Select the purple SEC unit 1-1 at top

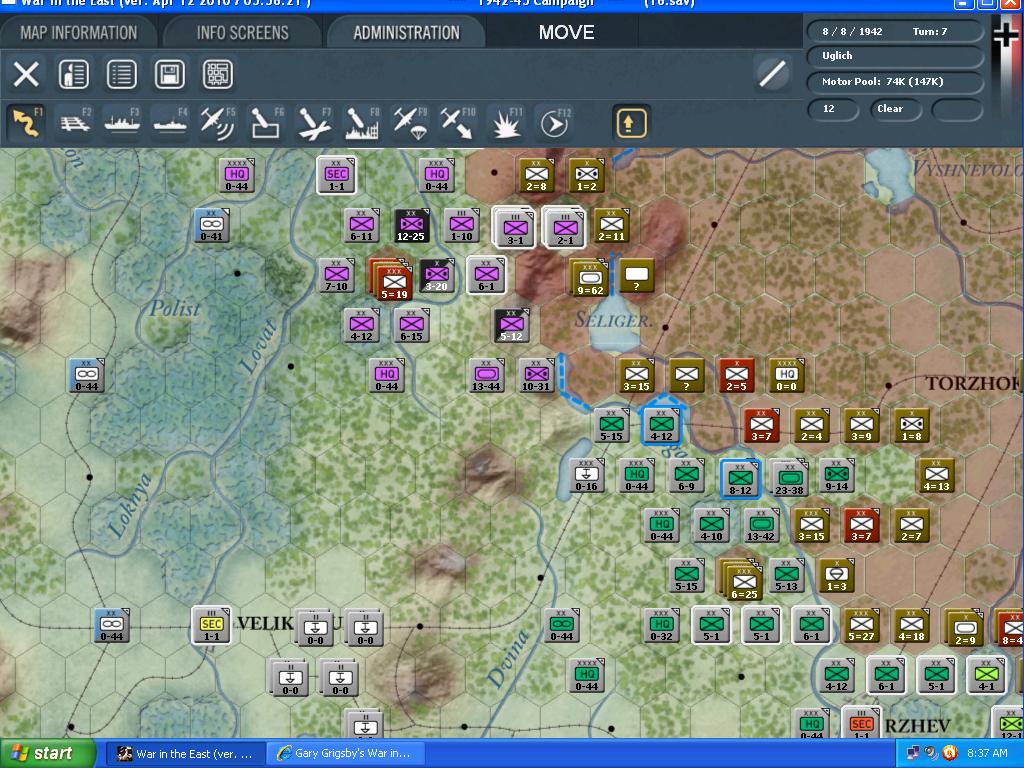336,175
